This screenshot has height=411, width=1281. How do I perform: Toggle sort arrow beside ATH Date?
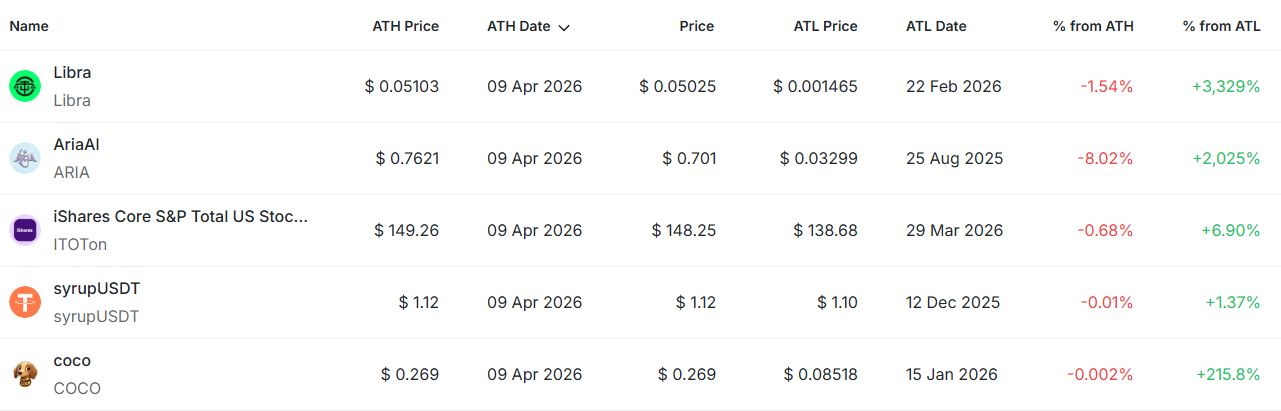pos(565,27)
